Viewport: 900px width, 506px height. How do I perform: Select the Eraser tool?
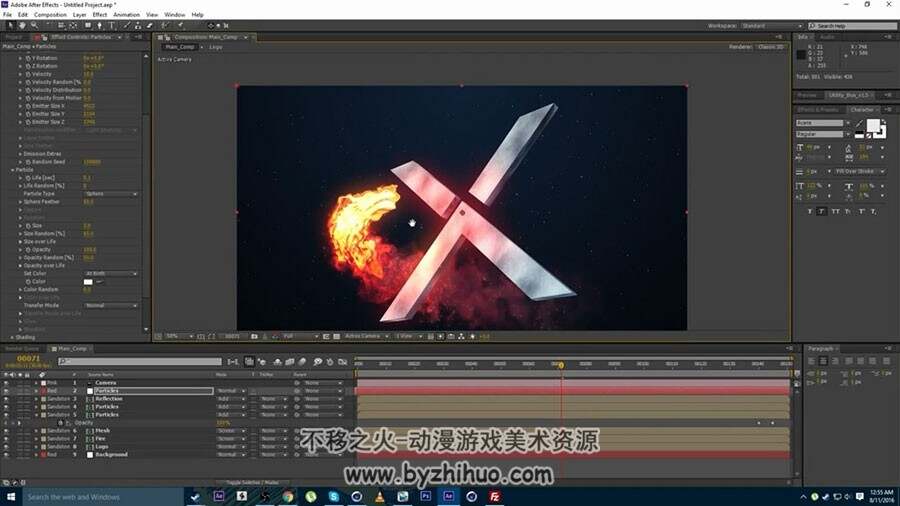coord(150,26)
